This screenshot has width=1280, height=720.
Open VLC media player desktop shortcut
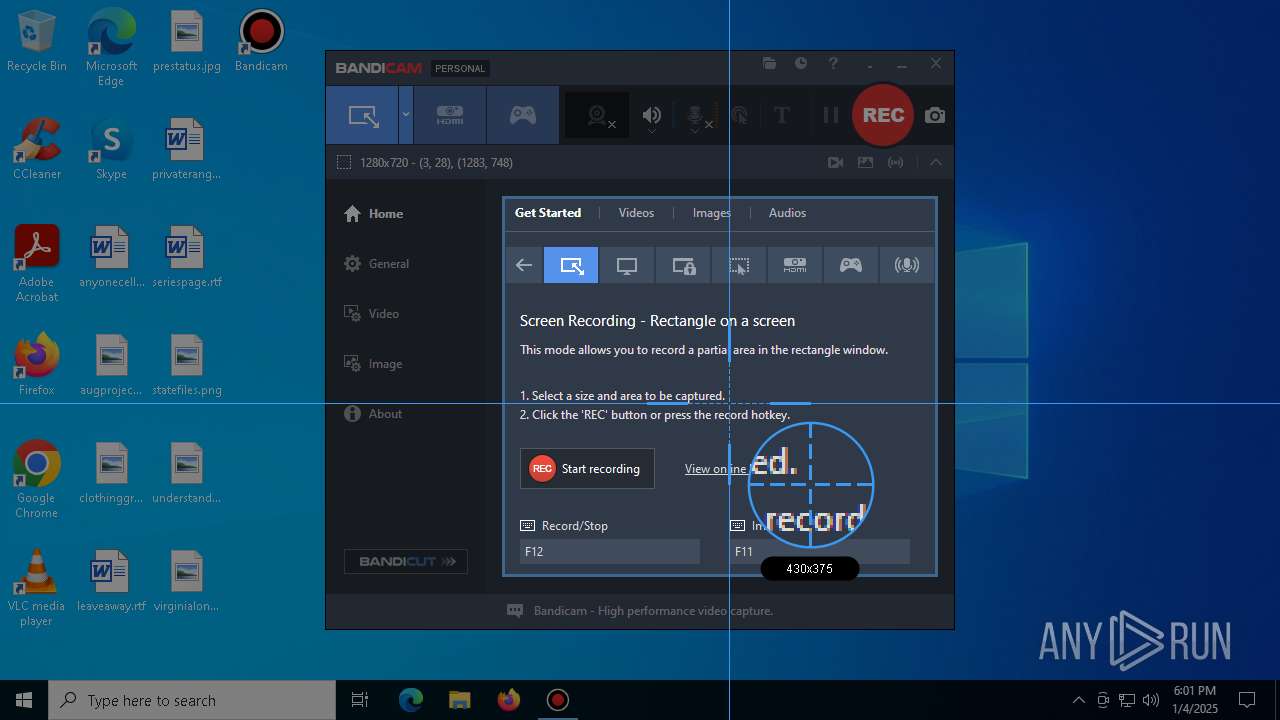tap(37, 588)
